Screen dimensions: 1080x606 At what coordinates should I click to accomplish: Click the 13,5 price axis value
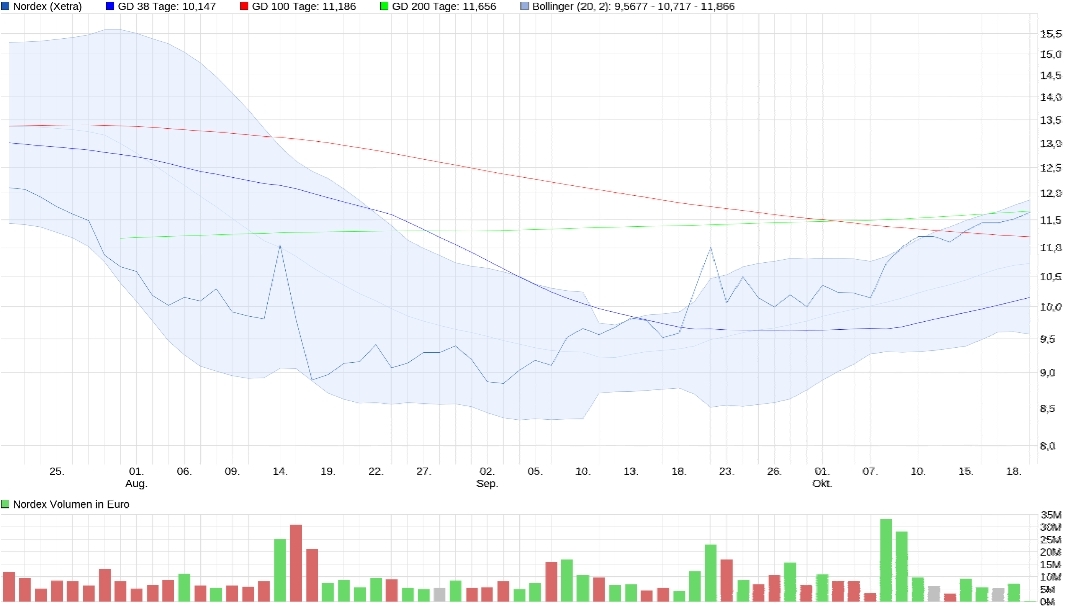1050,121
